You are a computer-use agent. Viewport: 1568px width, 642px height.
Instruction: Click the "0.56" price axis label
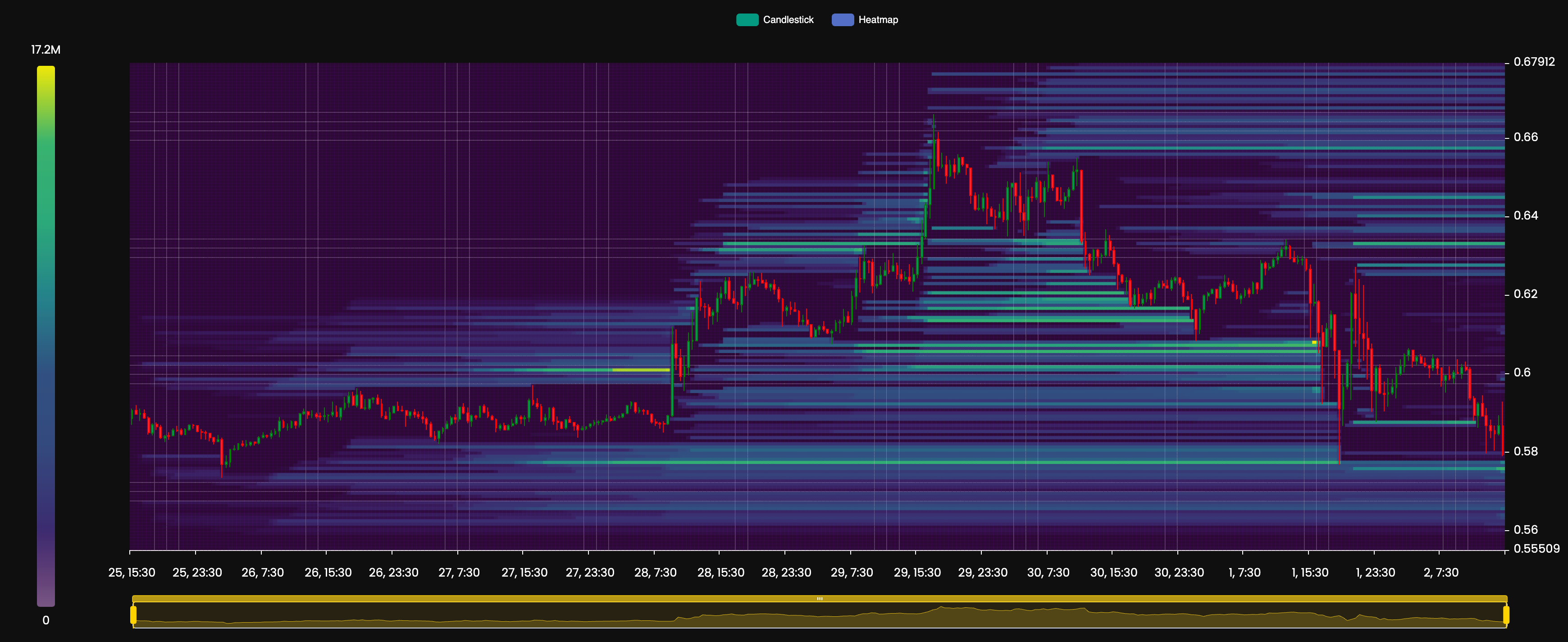click(x=1525, y=530)
